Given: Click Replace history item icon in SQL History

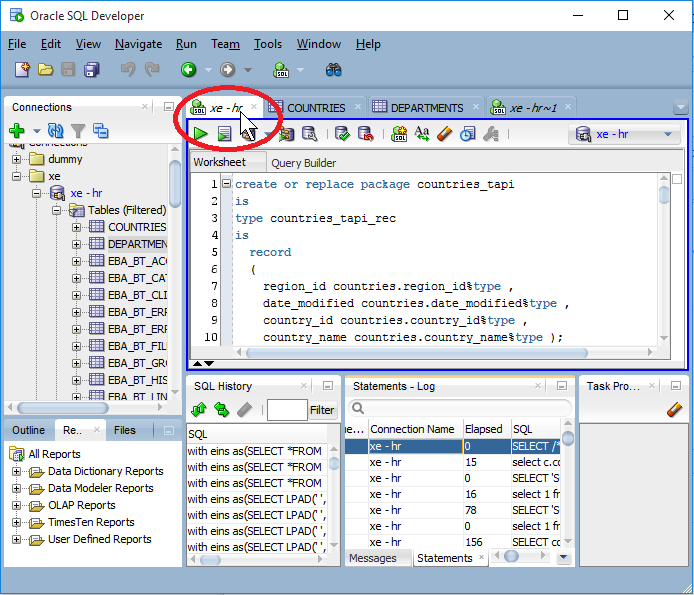Looking at the screenshot, I should 221,410.
